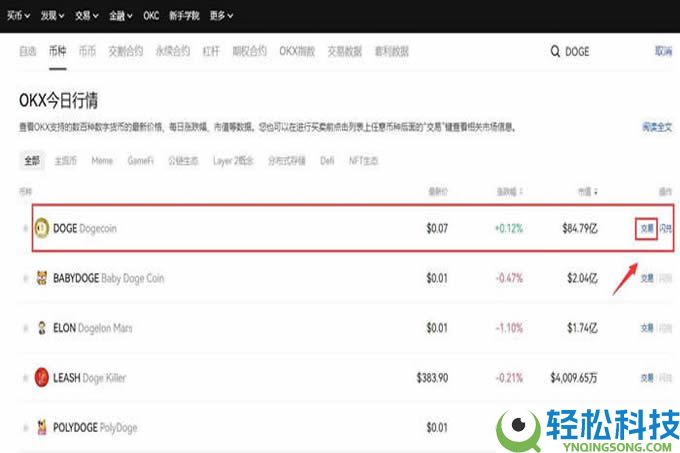Toggle favorite star for BABYDOGE row
The width and height of the screenshot is (680, 453).
click(25, 278)
